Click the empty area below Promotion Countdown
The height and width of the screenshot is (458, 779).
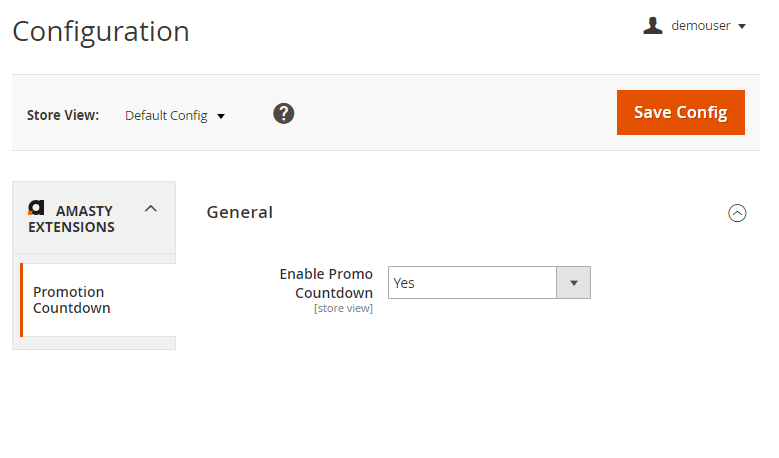96,343
